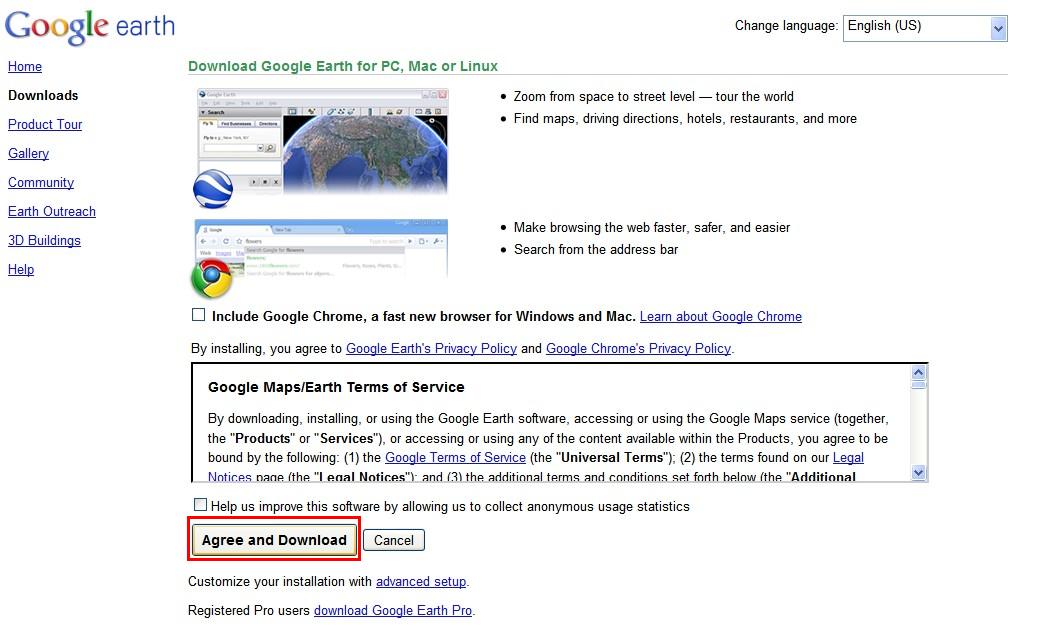The width and height of the screenshot is (1042, 644).
Task: Open the Google Earth application screenshot thumbnail
Action: [322, 142]
